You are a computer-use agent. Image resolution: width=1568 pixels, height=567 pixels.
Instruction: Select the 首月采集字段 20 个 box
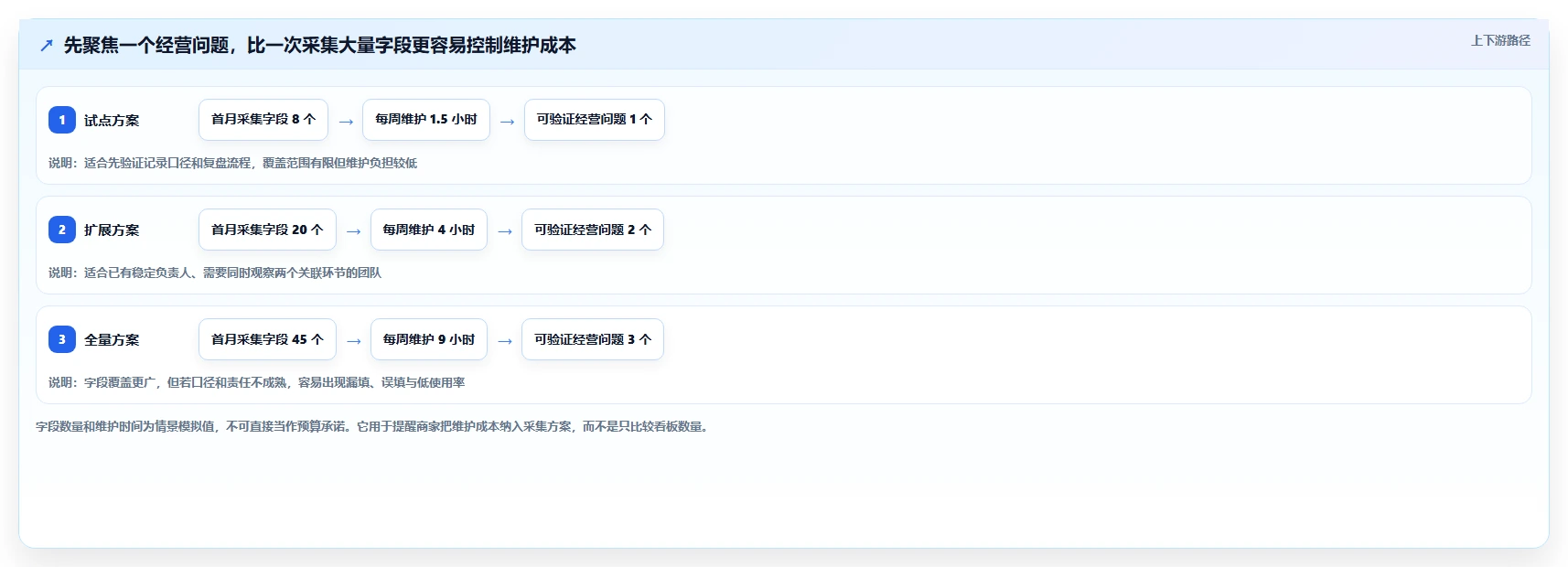click(x=267, y=230)
